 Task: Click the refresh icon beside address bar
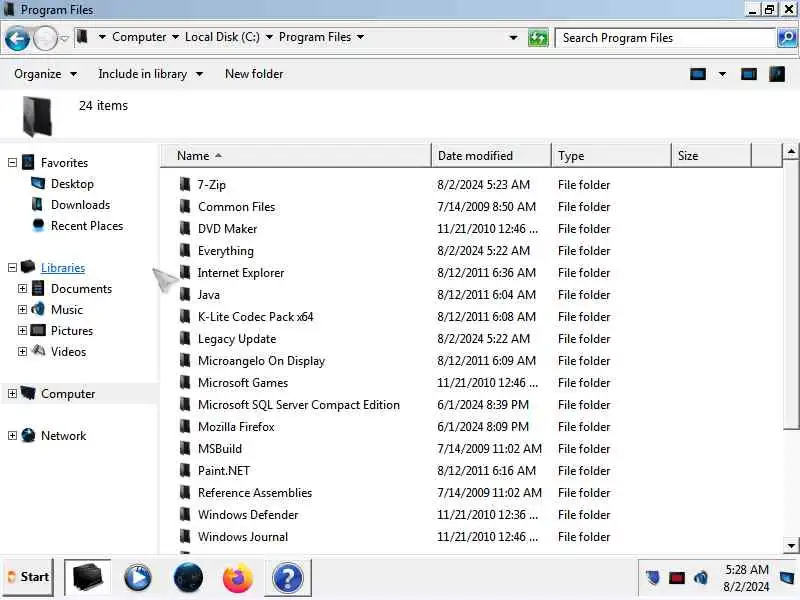pyautogui.click(x=538, y=38)
